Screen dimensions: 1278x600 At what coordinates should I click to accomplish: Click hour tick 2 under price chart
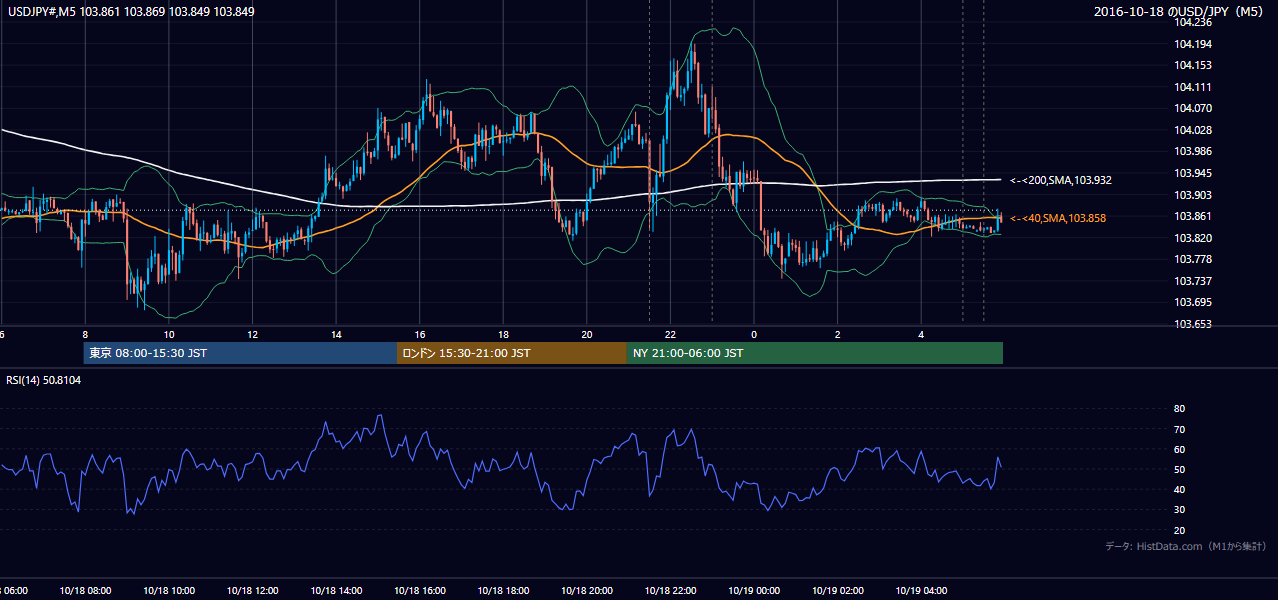click(838, 335)
